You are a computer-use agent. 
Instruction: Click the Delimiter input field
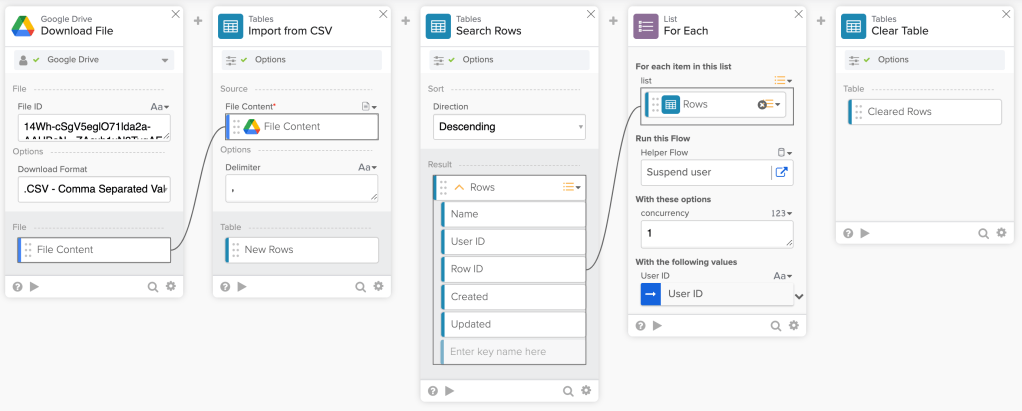(x=302, y=188)
